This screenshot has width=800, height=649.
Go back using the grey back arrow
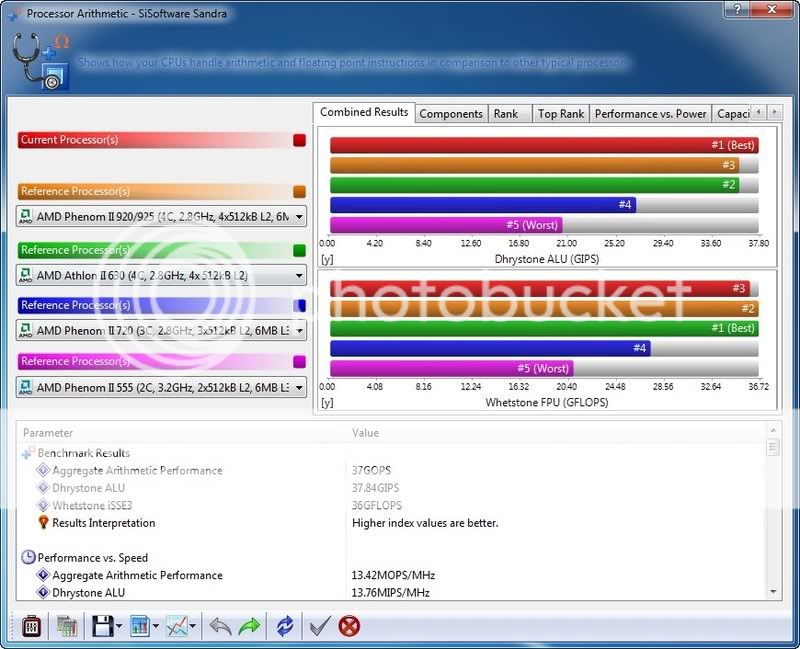pyautogui.click(x=220, y=626)
